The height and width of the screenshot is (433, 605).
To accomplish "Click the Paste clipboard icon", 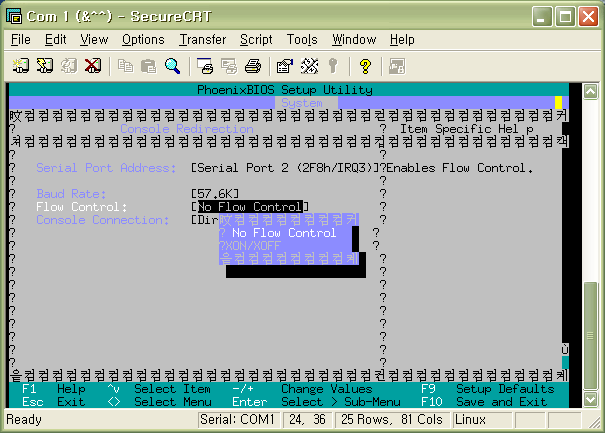I will click(149, 66).
